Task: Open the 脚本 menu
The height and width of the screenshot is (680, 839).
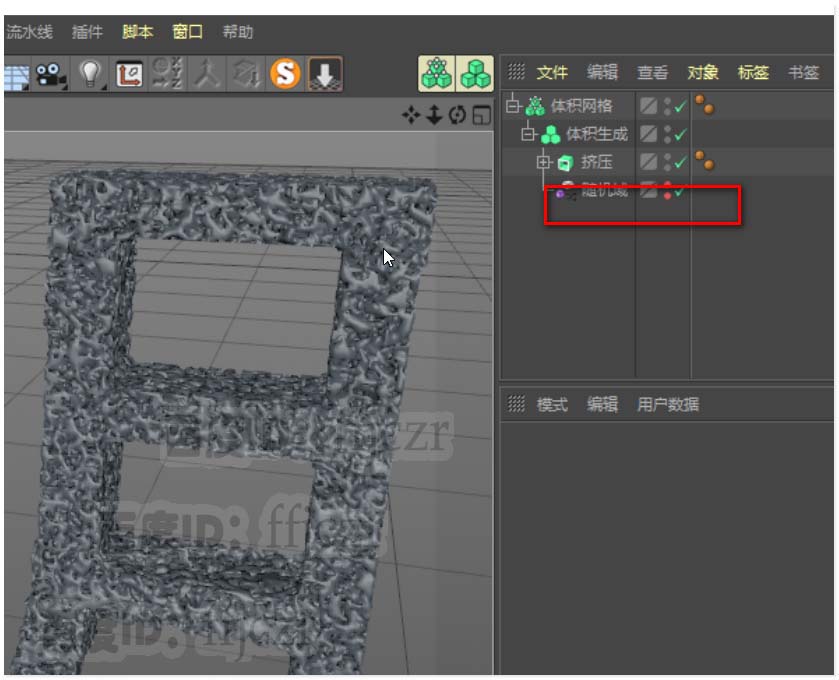Action: [137, 32]
